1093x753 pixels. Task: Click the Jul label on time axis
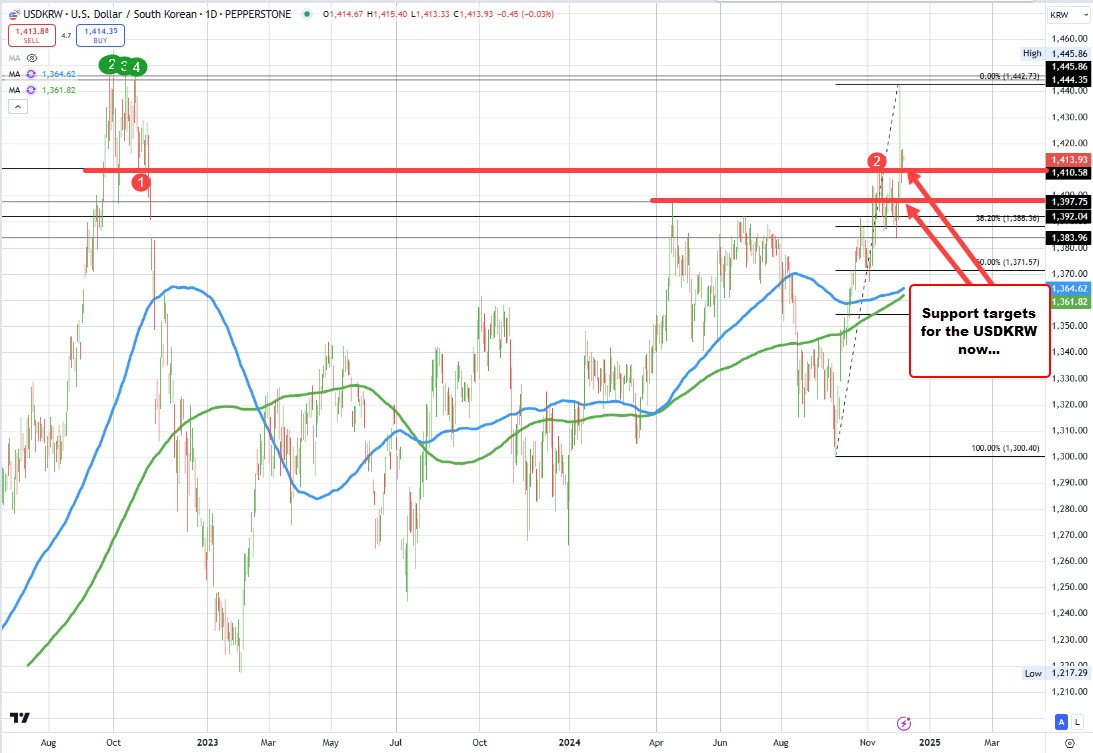(x=396, y=743)
